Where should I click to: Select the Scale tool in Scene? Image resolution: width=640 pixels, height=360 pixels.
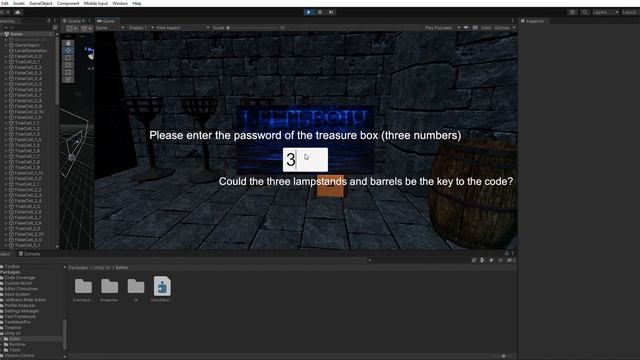68,65
